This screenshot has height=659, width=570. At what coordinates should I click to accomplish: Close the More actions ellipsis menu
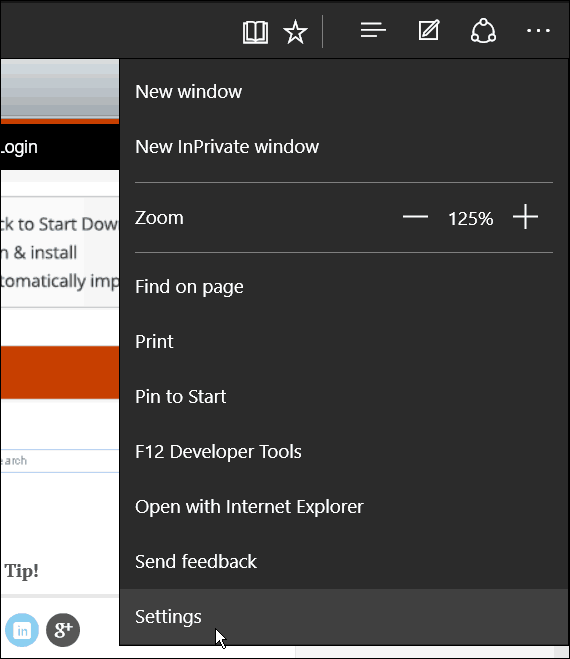click(538, 31)
